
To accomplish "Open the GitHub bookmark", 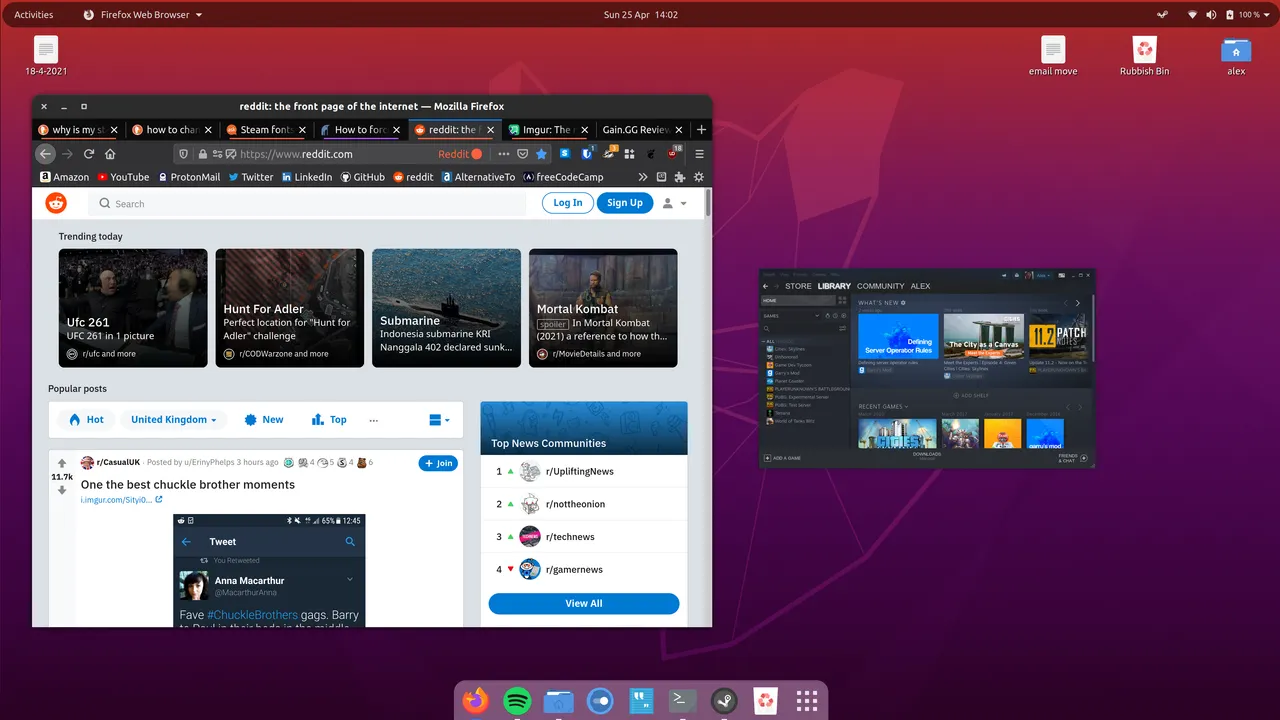I will coord(362,177).
